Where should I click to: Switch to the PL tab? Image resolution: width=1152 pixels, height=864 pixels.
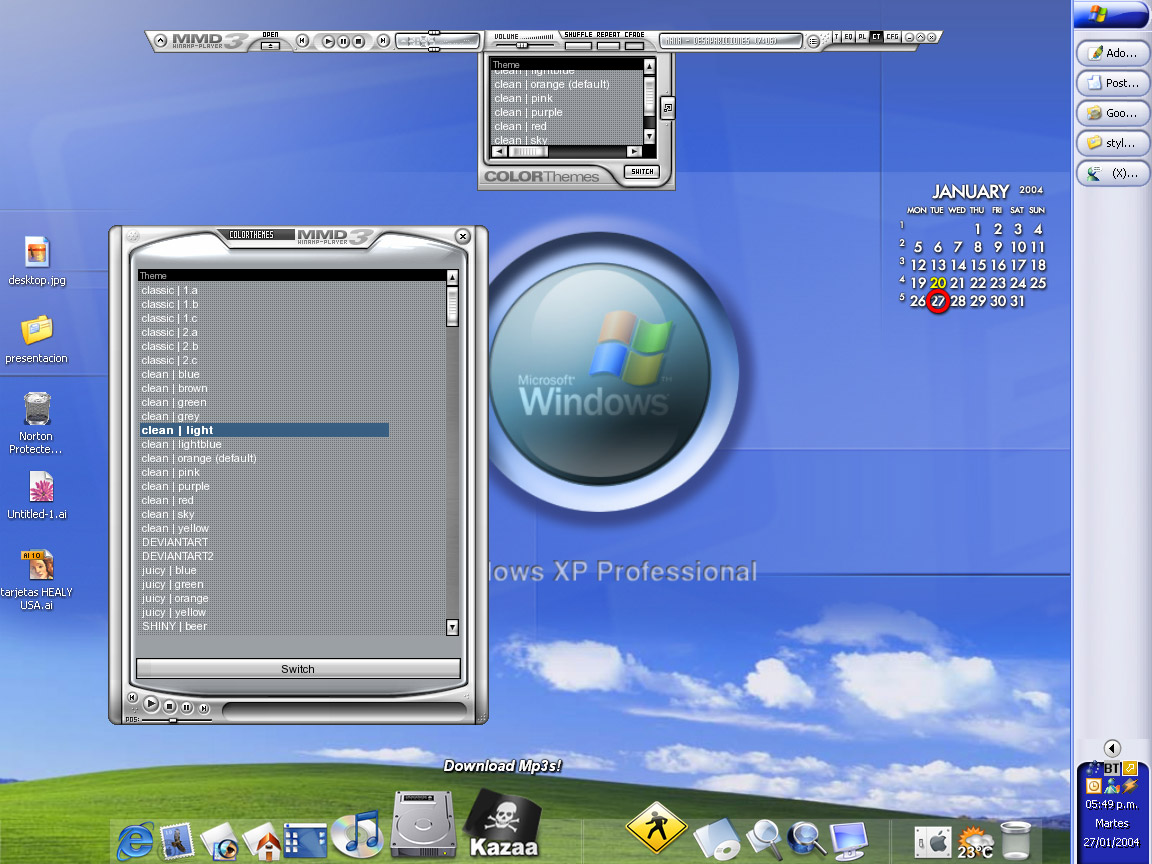tap(863, 37)
